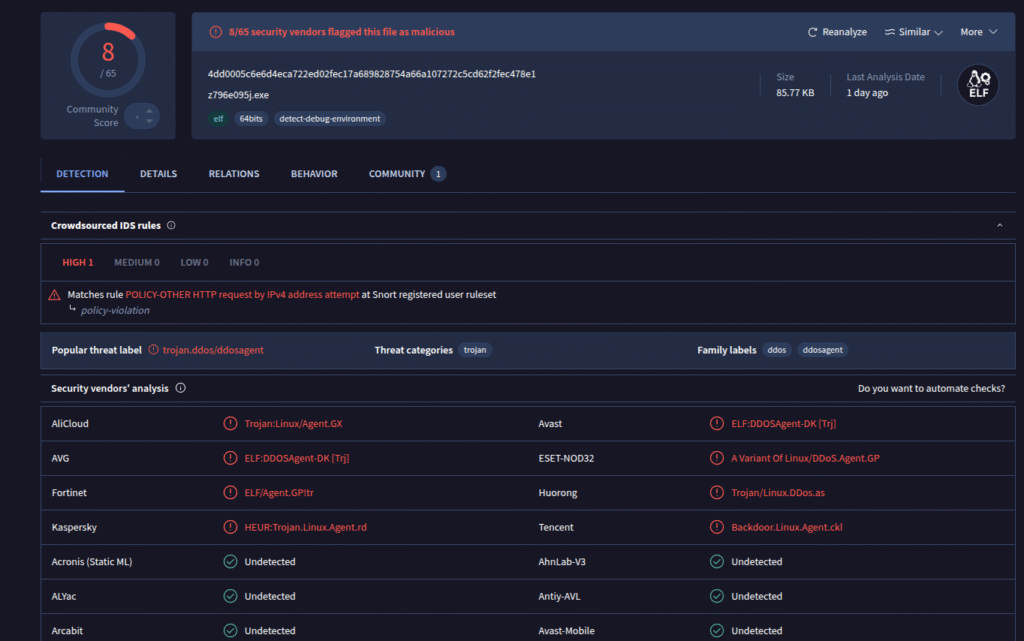
Task: Click 'Do you want to automate checks?' link
Action: coord(931,388)
